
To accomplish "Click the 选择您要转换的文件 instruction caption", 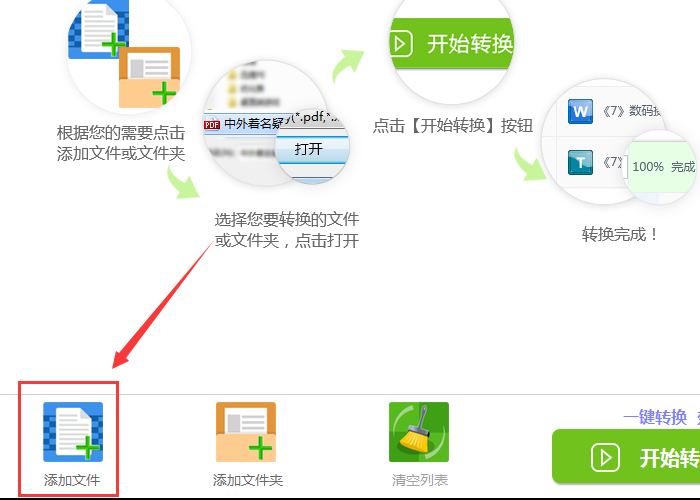I will pyautogui.click(x=287, y=220).
